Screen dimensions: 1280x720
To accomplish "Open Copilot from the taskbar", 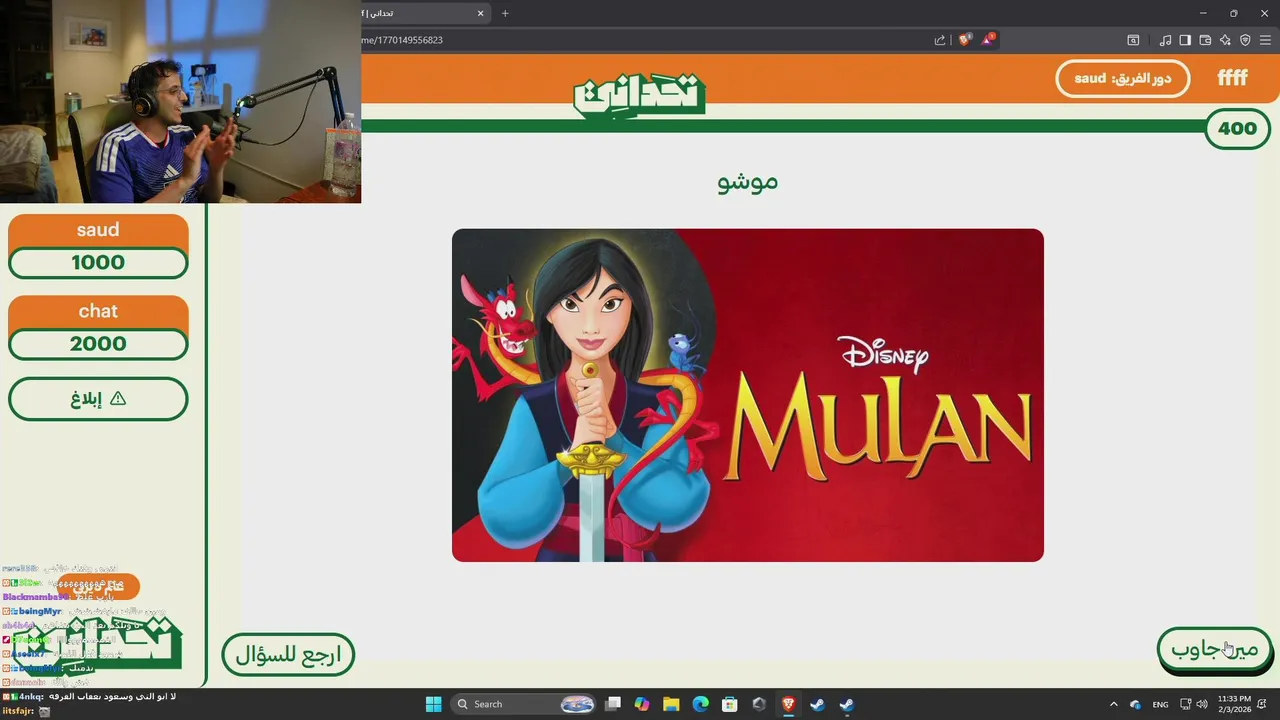I will click(642, 704).
